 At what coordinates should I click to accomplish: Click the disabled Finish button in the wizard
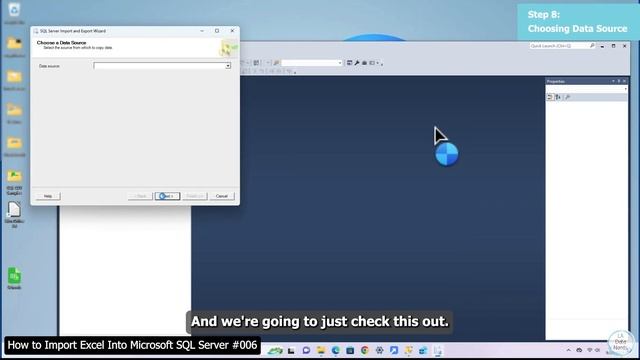pos(195,196)
